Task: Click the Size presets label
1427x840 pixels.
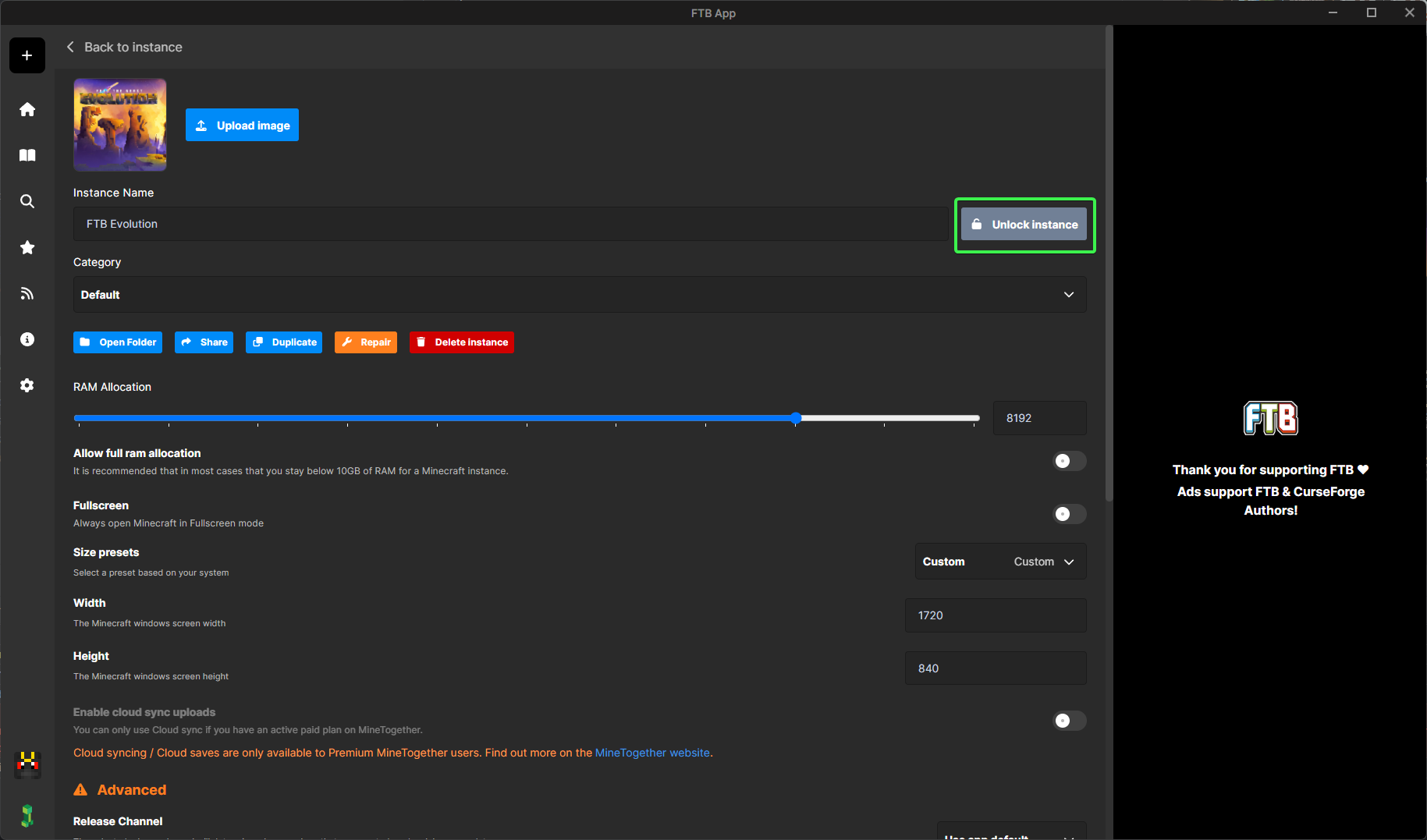Action: 106,552
